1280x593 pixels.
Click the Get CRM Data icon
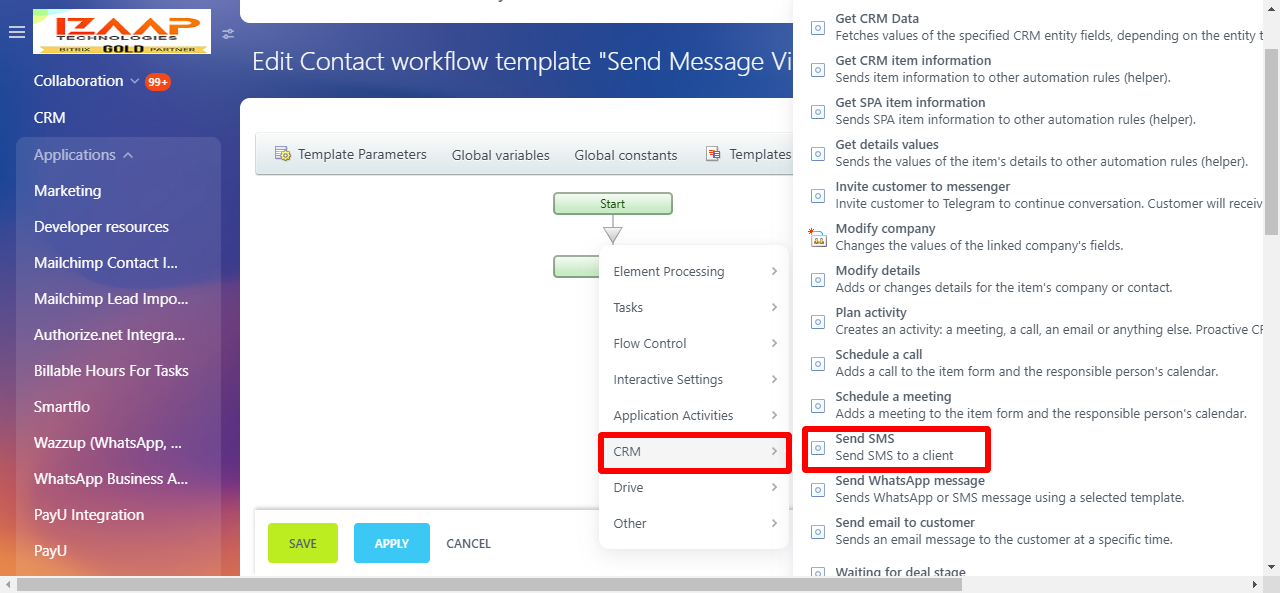click(x=818, y=28)
